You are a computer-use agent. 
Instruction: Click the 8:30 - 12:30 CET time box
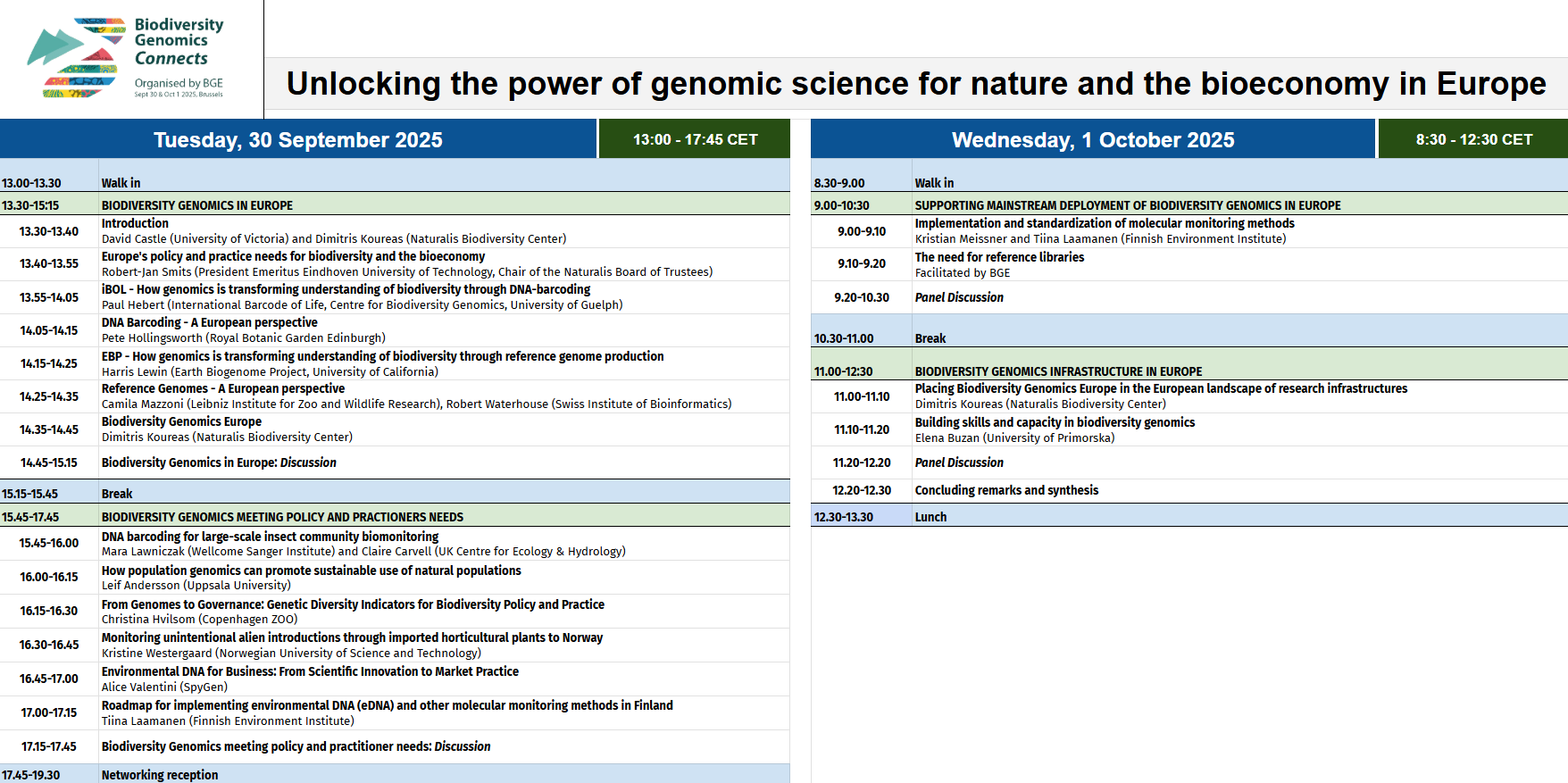1473,139
